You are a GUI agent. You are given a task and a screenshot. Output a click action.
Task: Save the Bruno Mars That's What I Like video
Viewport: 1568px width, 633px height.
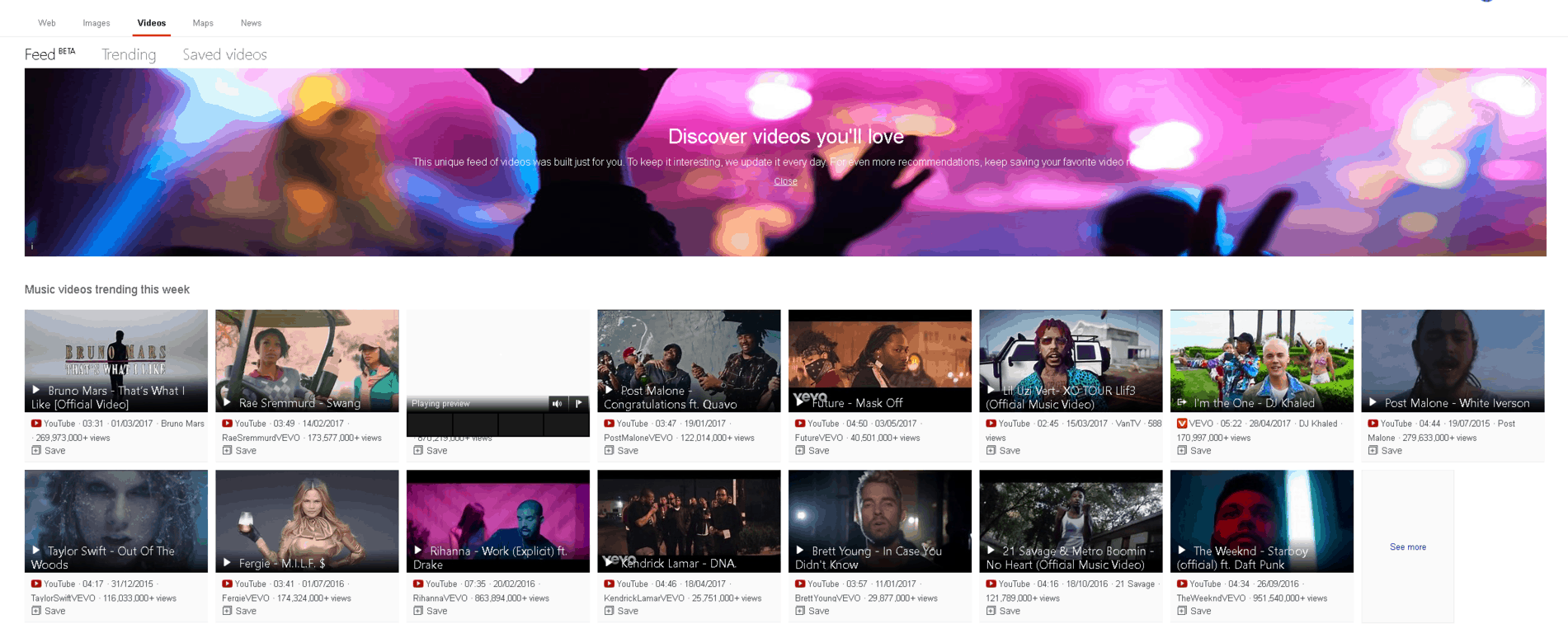point(49,451)
